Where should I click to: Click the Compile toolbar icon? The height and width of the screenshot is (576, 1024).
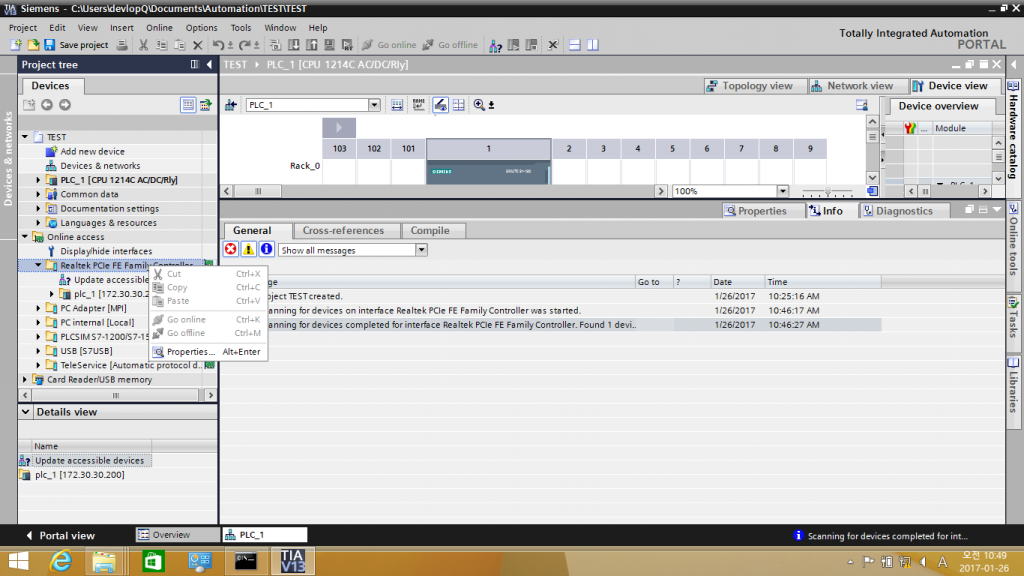[276, 45]
